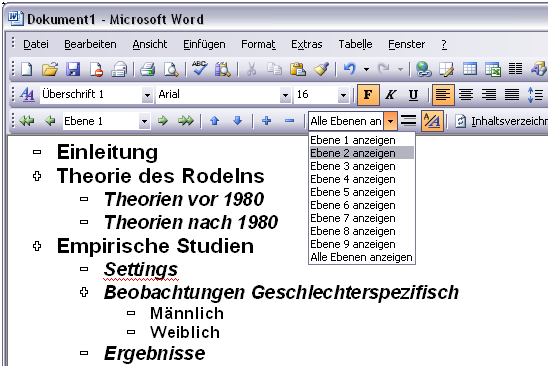This screenshot has height=366, width=548.
Task: Justify the text alignment
Action: click(512, 94)
